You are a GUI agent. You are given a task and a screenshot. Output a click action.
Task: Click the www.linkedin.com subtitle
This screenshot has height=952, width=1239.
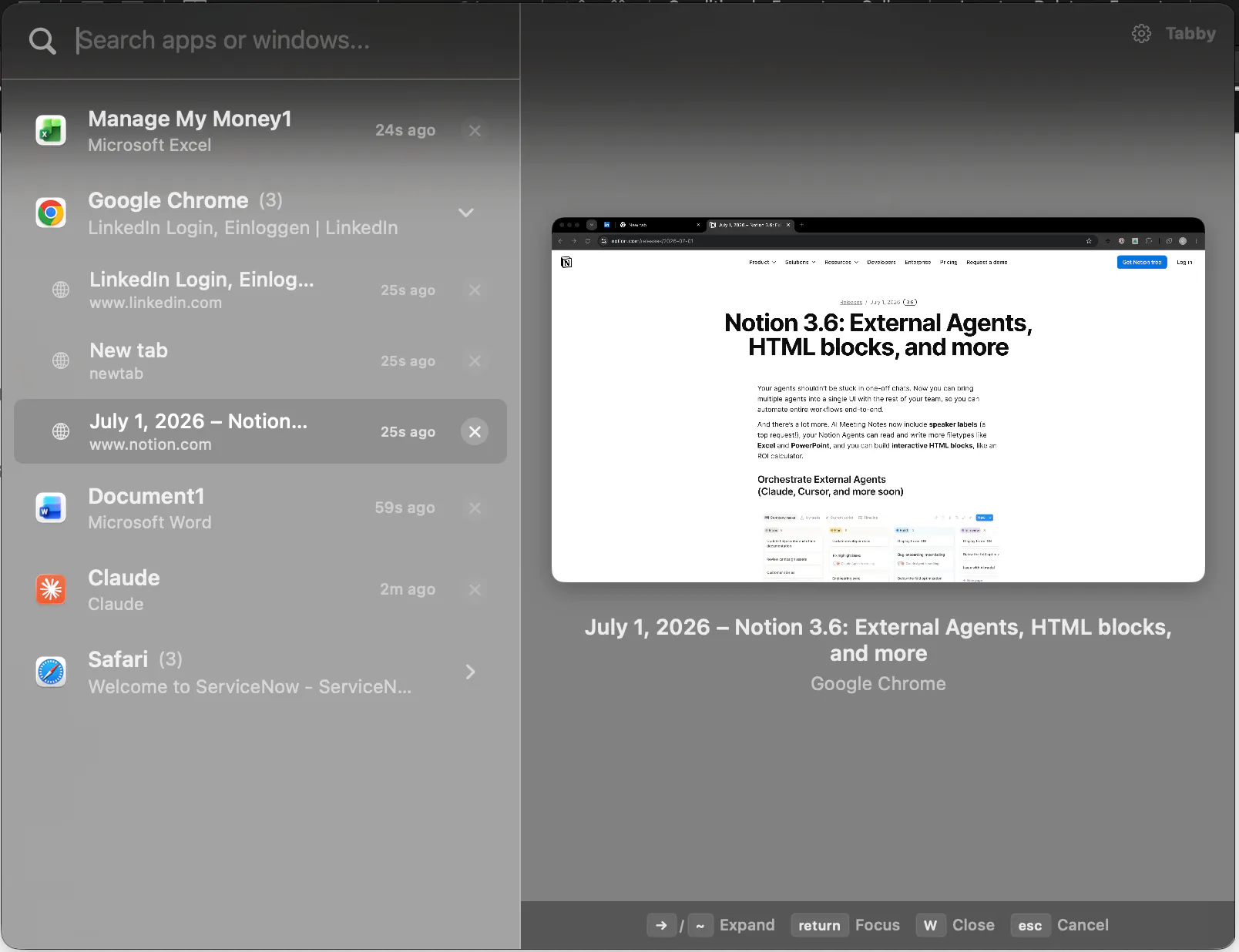156,303
